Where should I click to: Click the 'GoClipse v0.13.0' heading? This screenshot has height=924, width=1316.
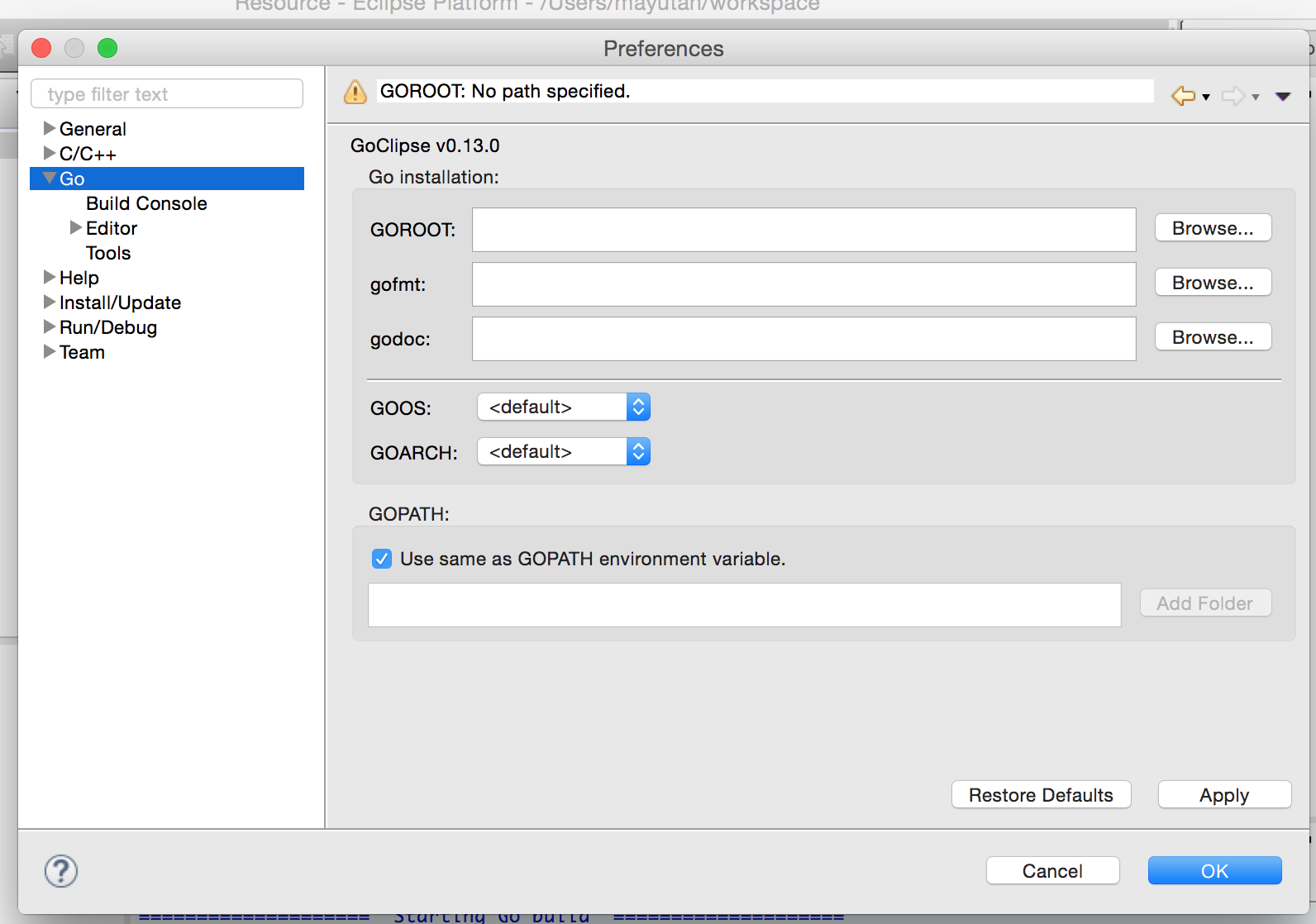425,145
